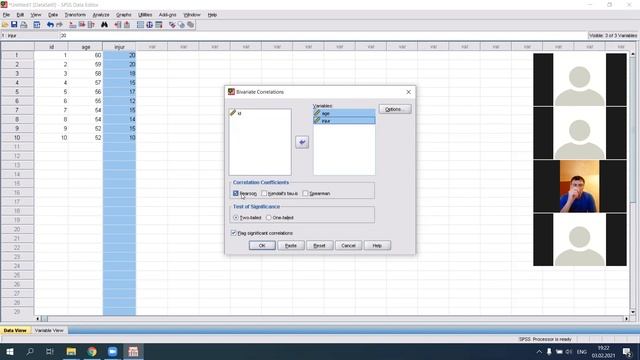Toggle the Pearson checkbox
This screenshot has width=640, height=360.
point(236,193)
